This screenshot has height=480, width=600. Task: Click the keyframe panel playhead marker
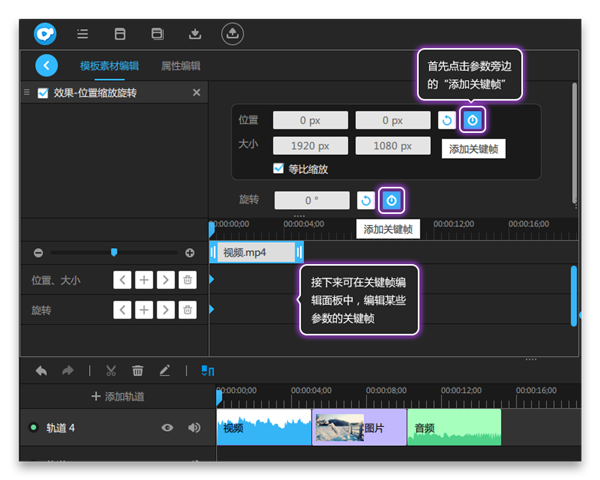point(211,229)
